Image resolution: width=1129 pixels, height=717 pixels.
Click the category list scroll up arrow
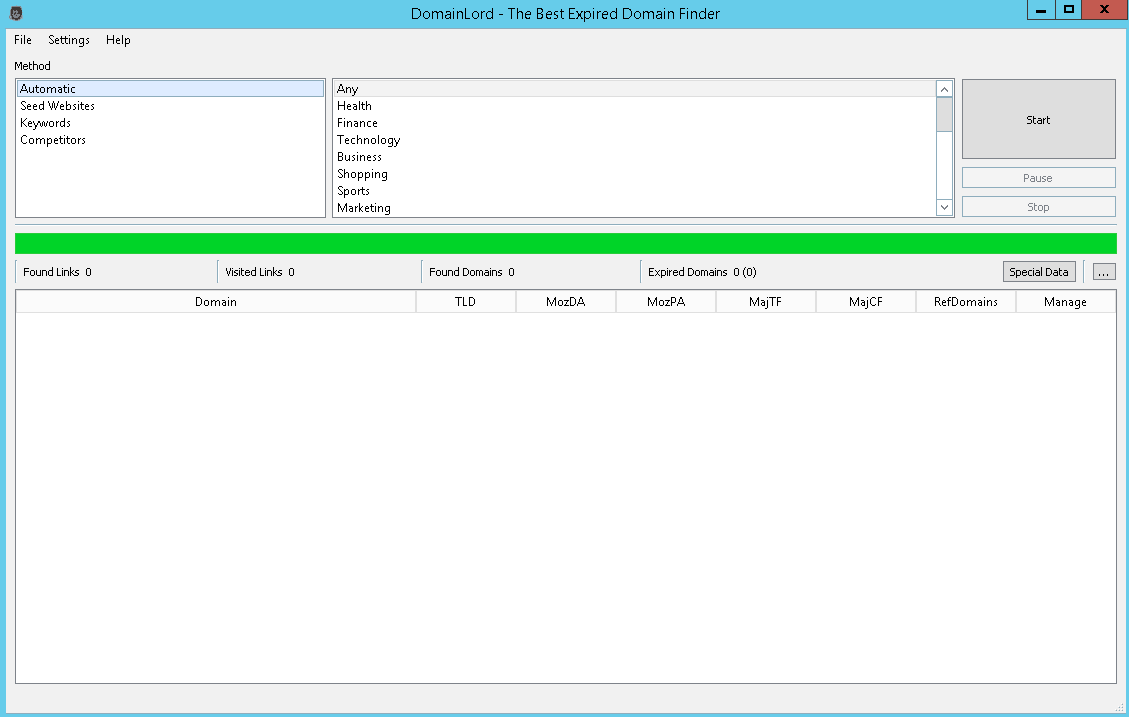pos(945,89)
